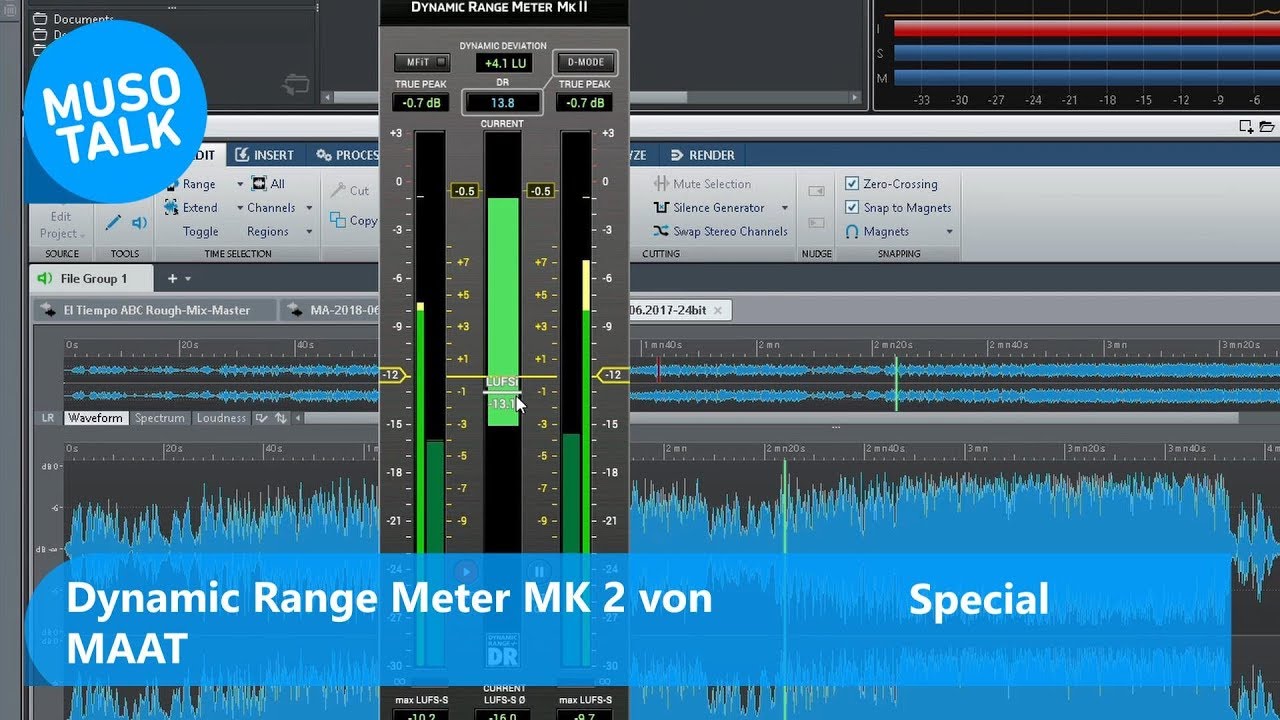Screen dimensions: 1280x720
Task: Switch to the RENDER ribbon tab
Action: click(703, 155)
